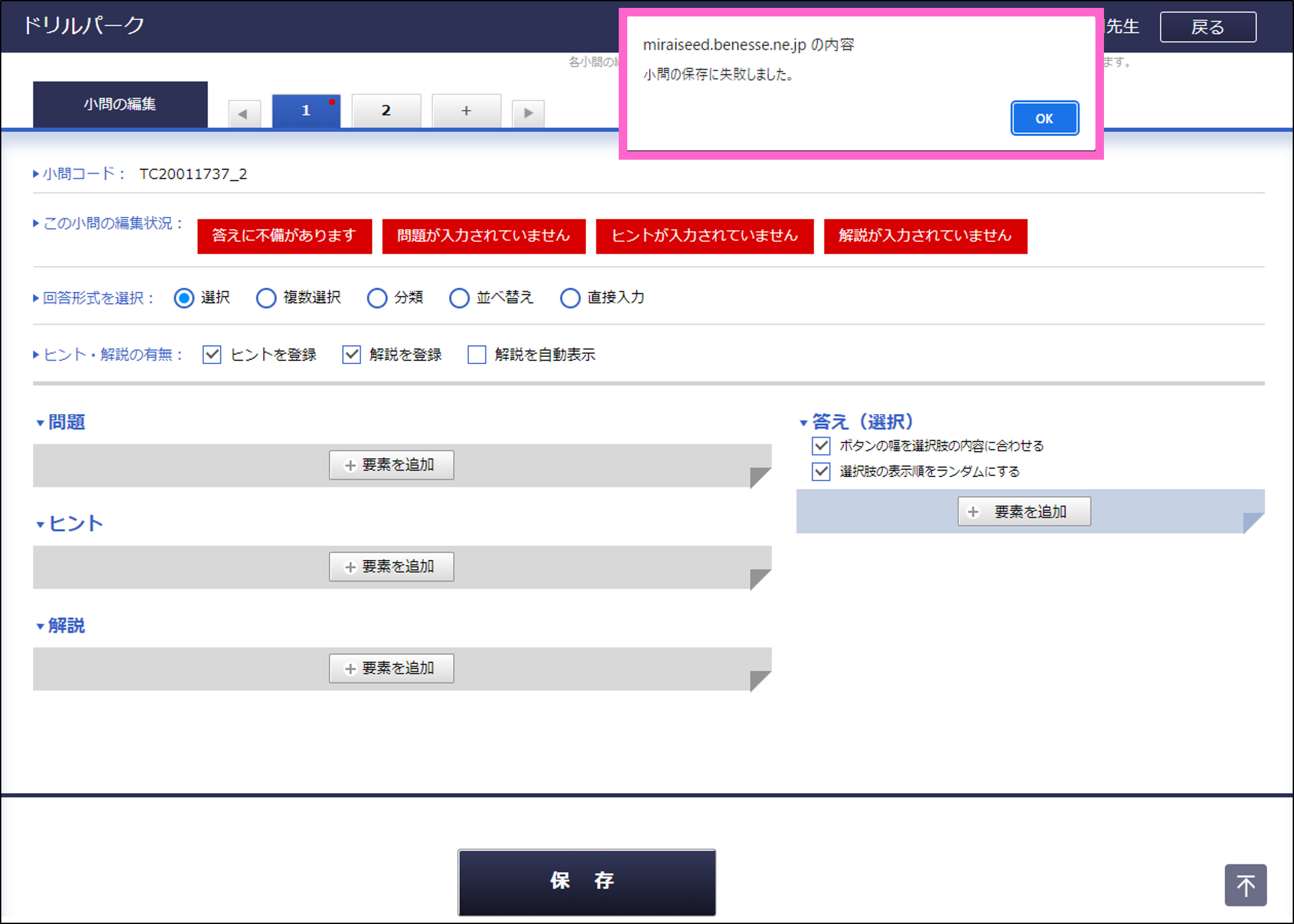The image size is (1294, 924).
Task: Add an element to the ヒント section
Action: 391,566
